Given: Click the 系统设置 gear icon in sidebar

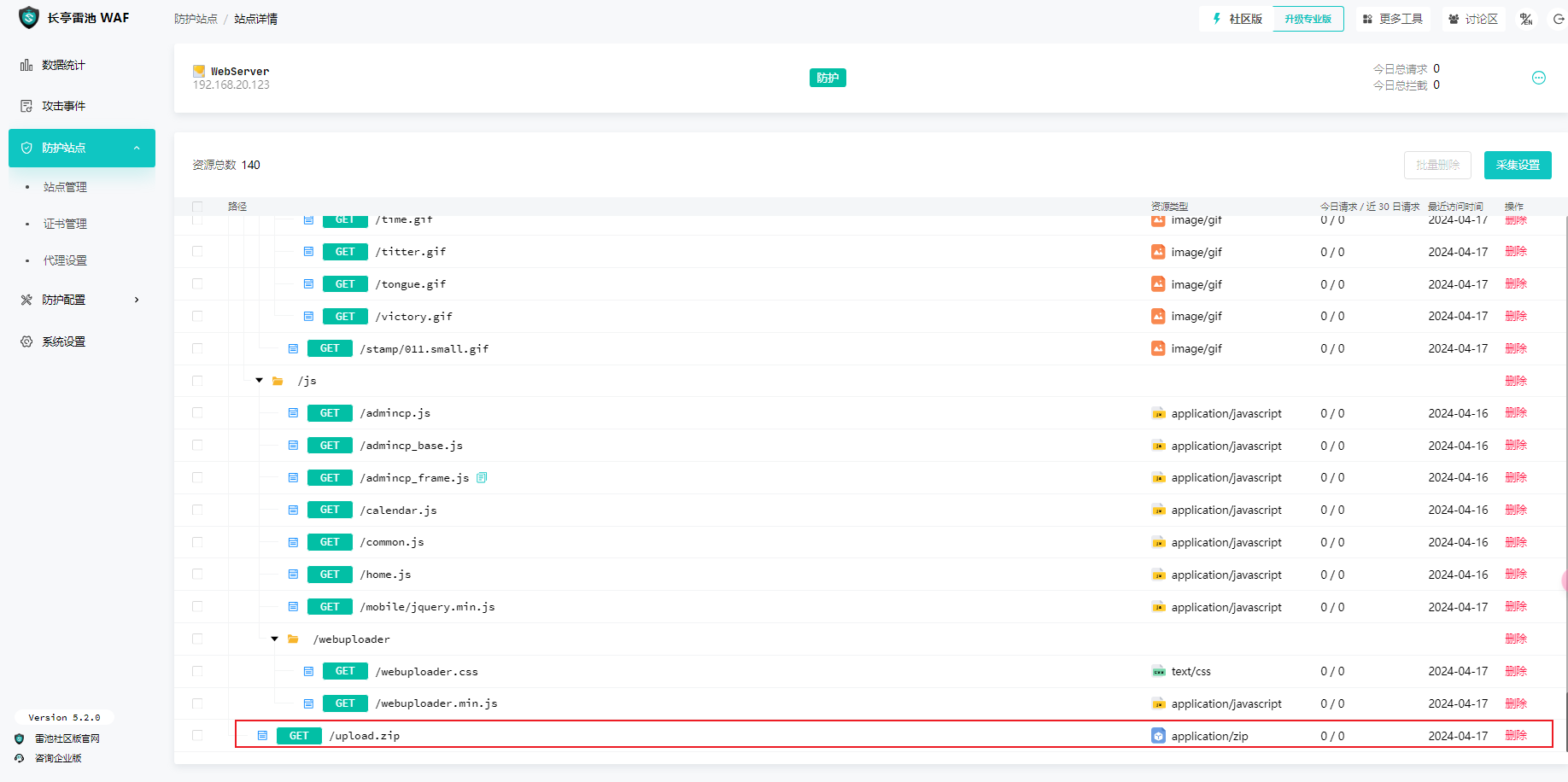Looking at the screenshot, I should 26,341.
